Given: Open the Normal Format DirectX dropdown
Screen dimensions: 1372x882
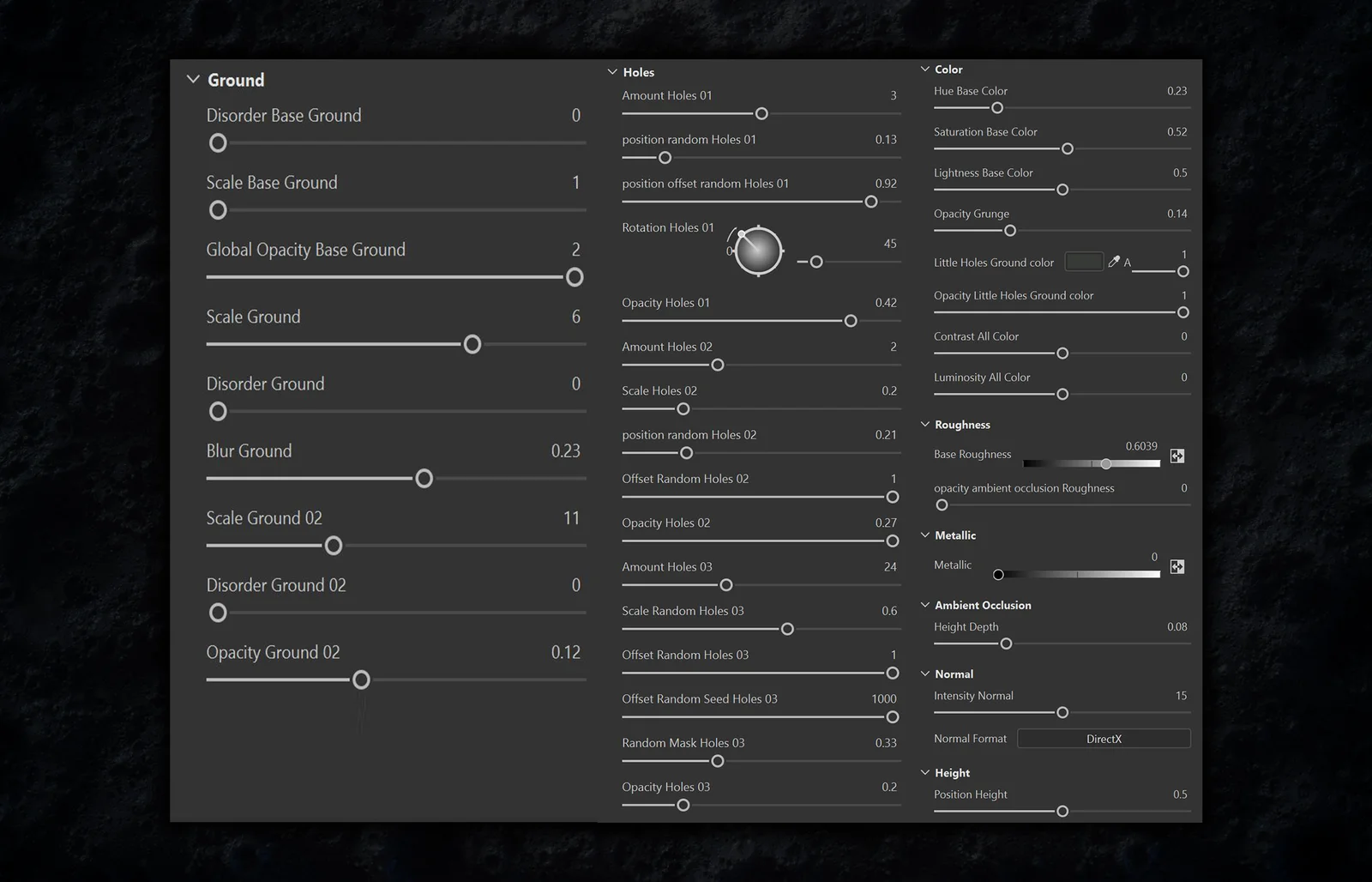Looking at the screenshot, I should point(1104,739).
